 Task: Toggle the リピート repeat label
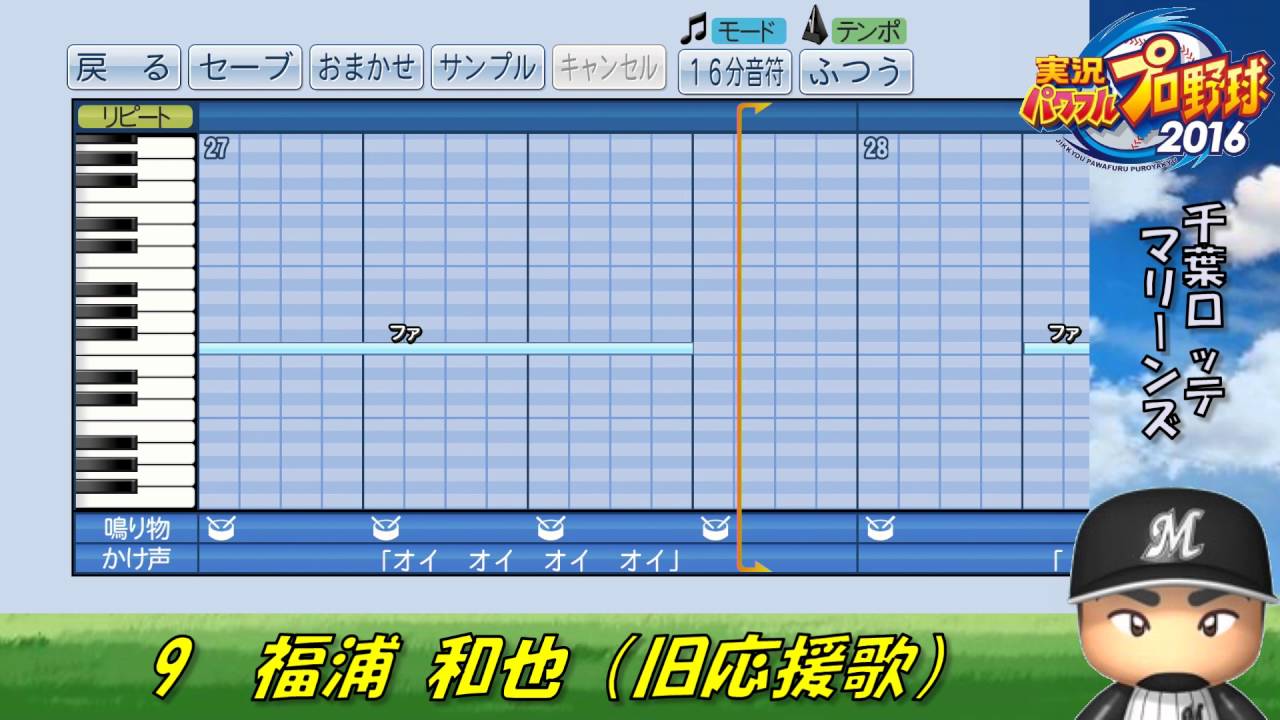click(137, 117)
